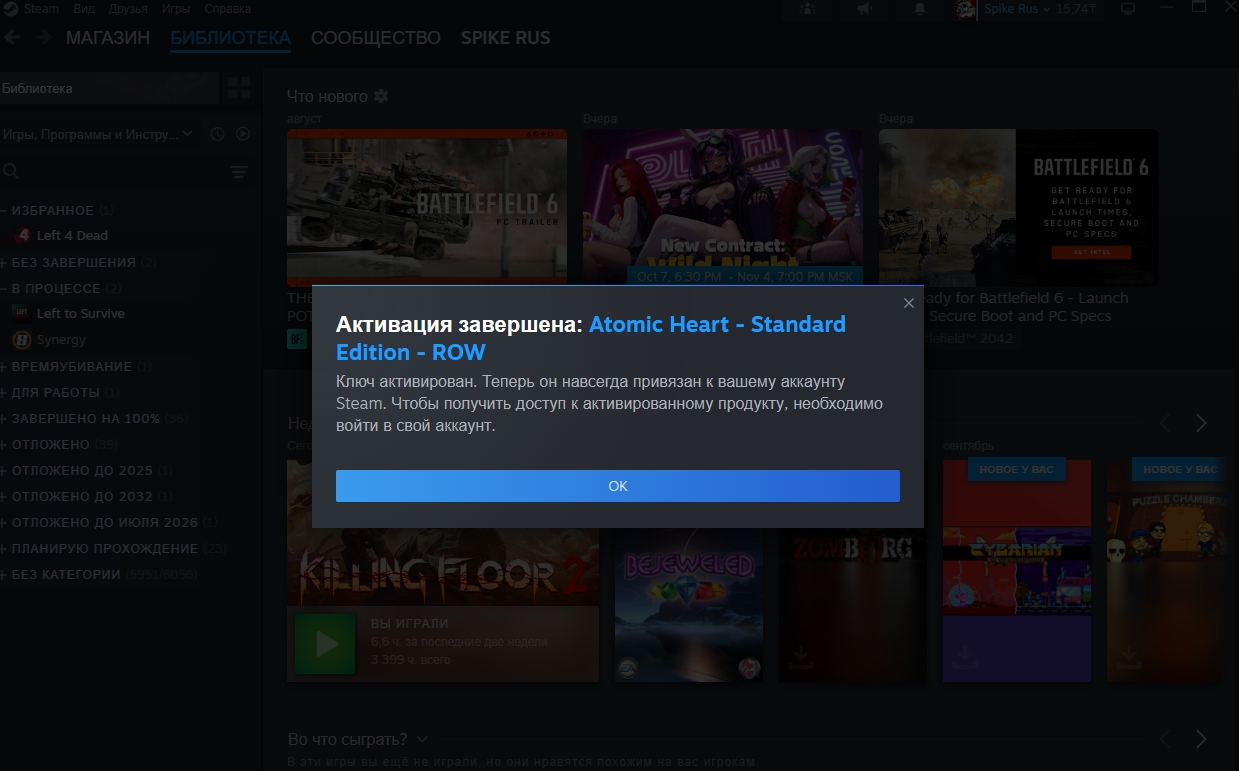Viewport: 1239px width, 771px height.
Task: Select Left to Survive in the list
Action: [x=80, y=314]
